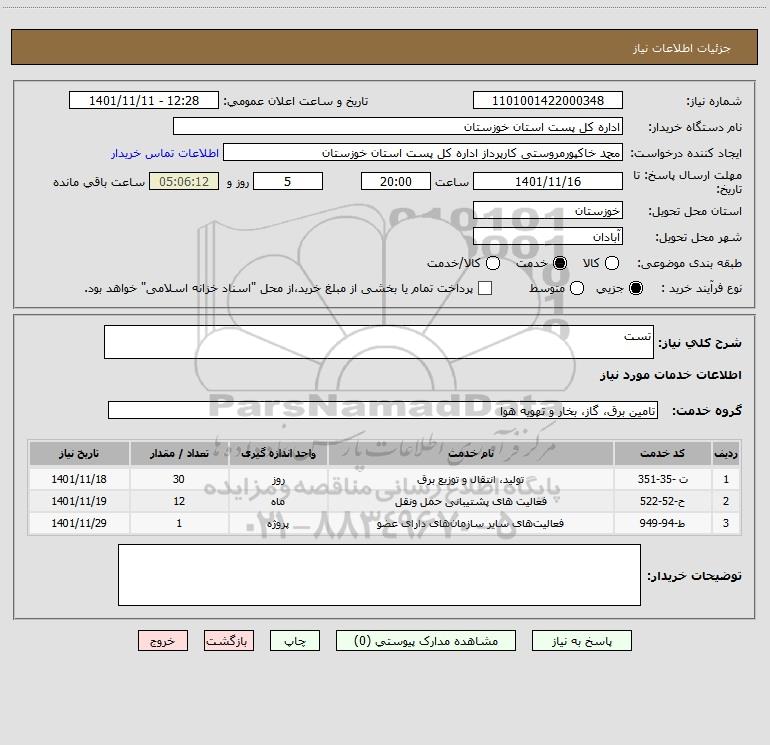770x745 pixels.
Task: Click the request creator name field
Action: click(x=423, y=152)
